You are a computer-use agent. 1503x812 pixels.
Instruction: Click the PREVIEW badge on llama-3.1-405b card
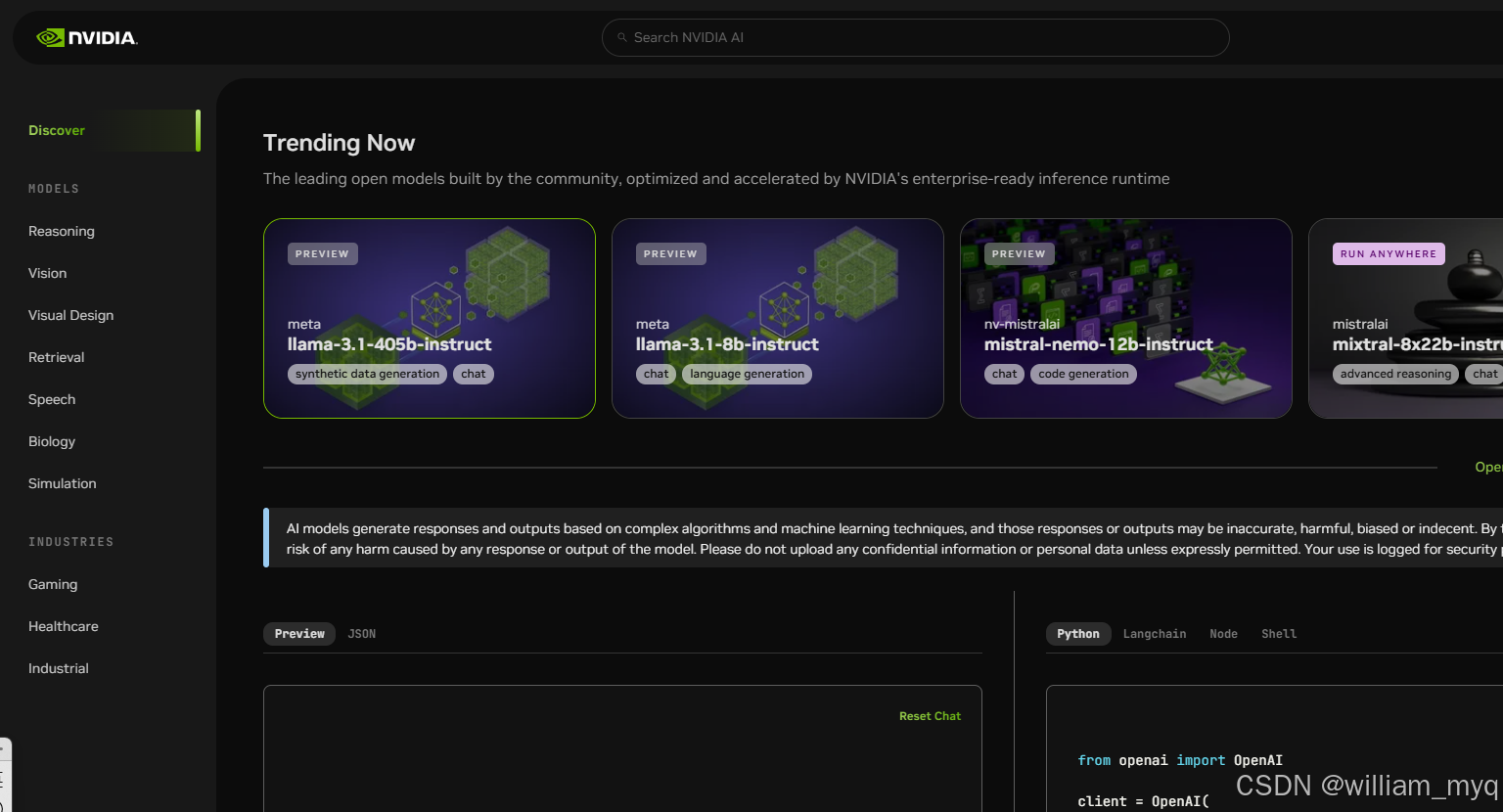pos(323,253)
